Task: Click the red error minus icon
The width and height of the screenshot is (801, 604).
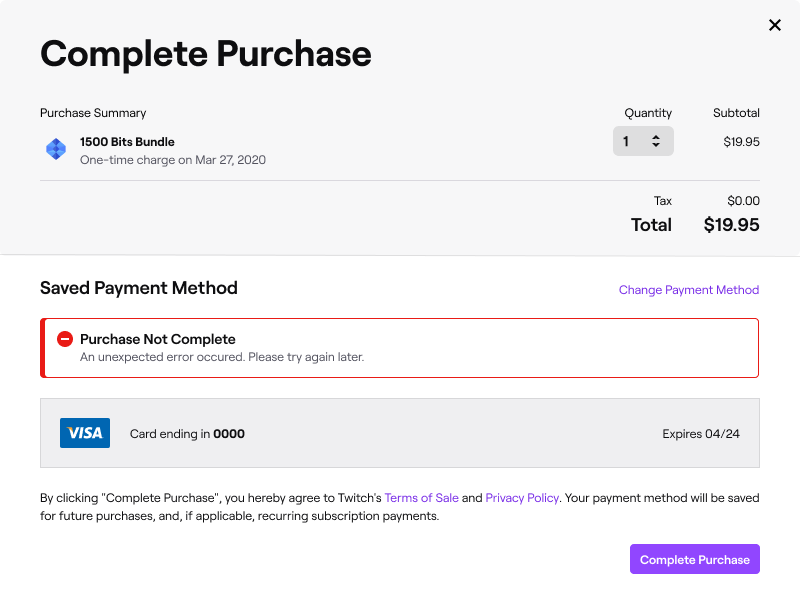Action: (65, 339)
